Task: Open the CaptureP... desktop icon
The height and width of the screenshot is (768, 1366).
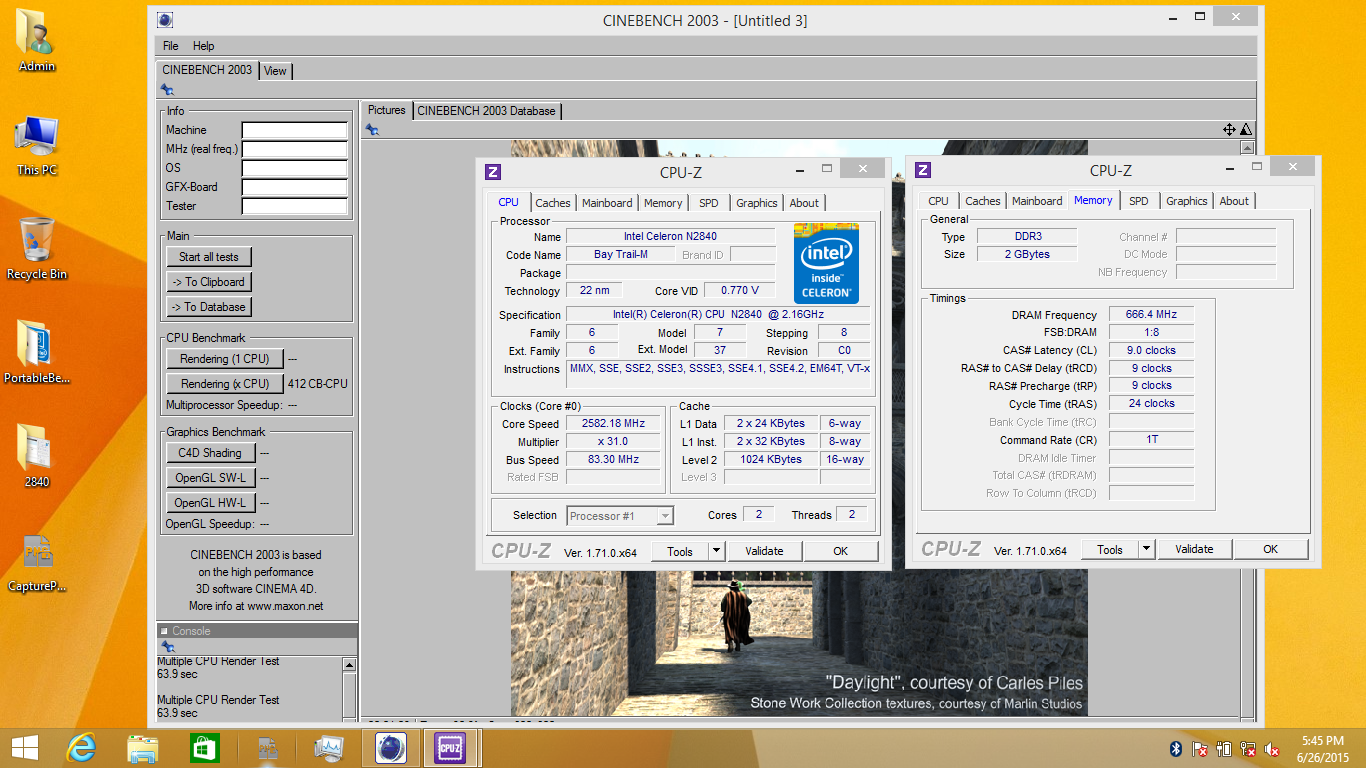Action: click(x=37, y=561)
